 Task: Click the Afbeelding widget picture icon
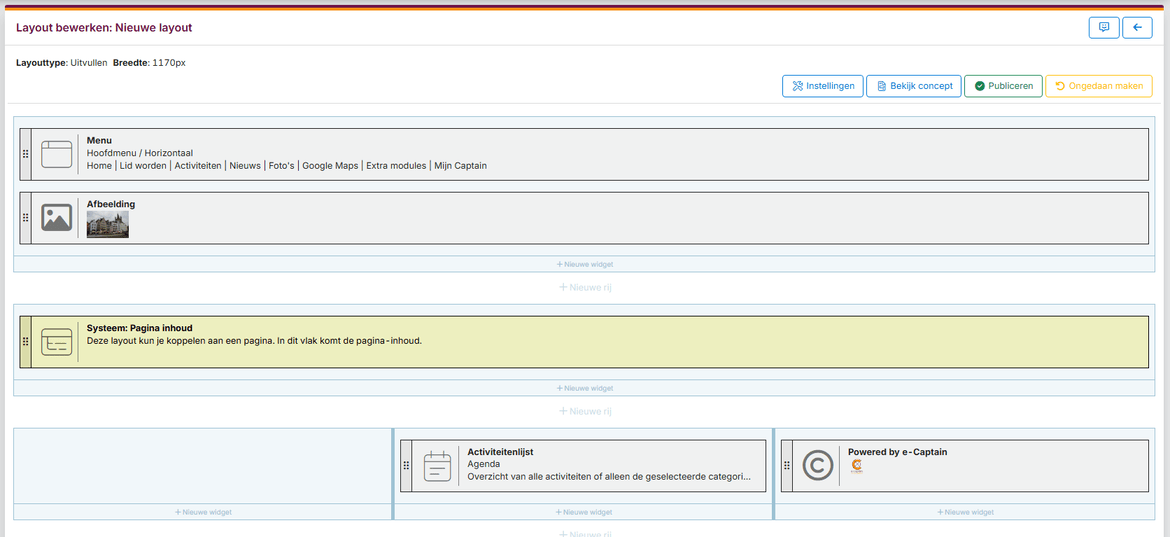(57, 218)
